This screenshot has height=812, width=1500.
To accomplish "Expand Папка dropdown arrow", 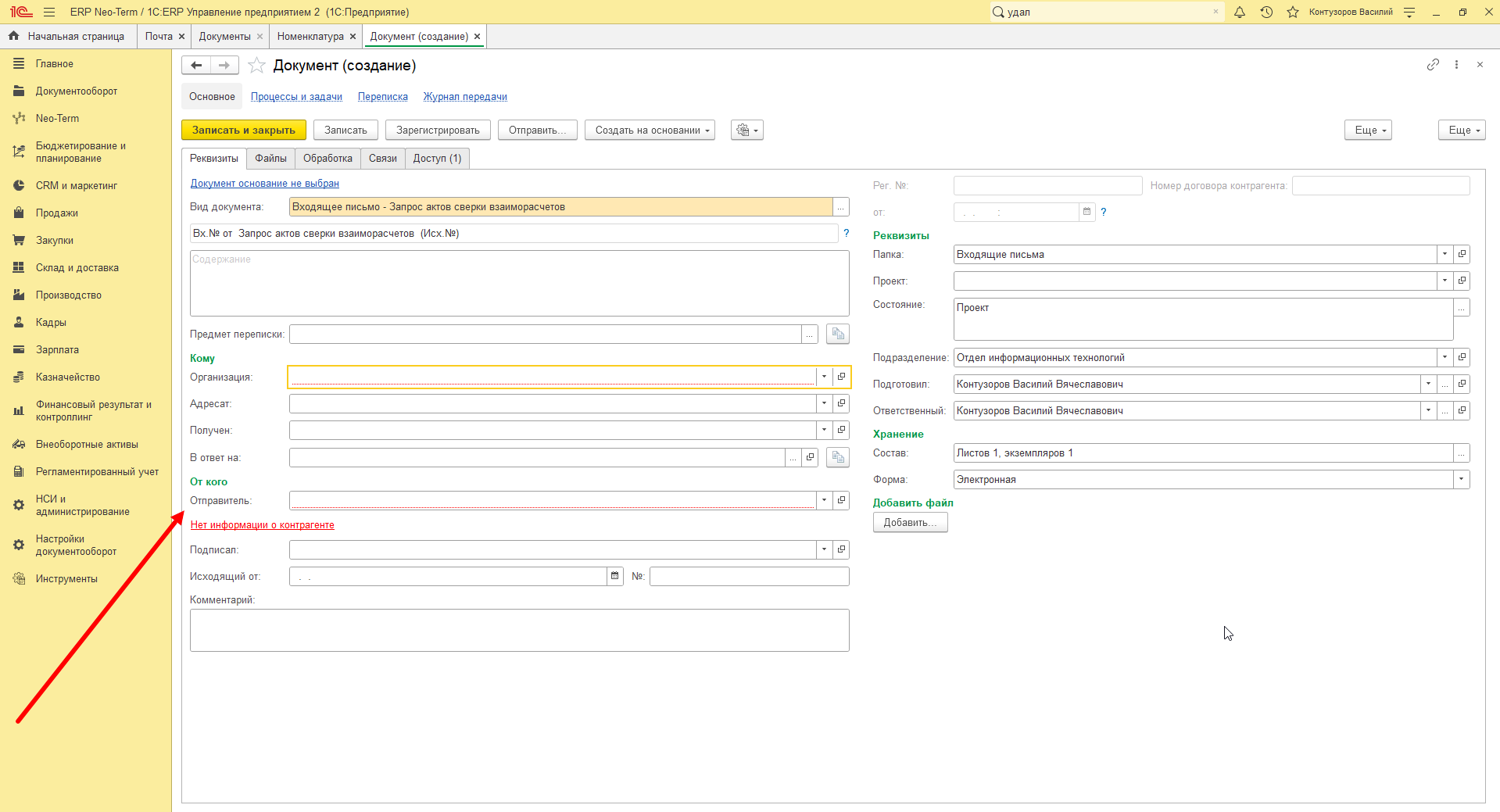I will [1445, 254].
